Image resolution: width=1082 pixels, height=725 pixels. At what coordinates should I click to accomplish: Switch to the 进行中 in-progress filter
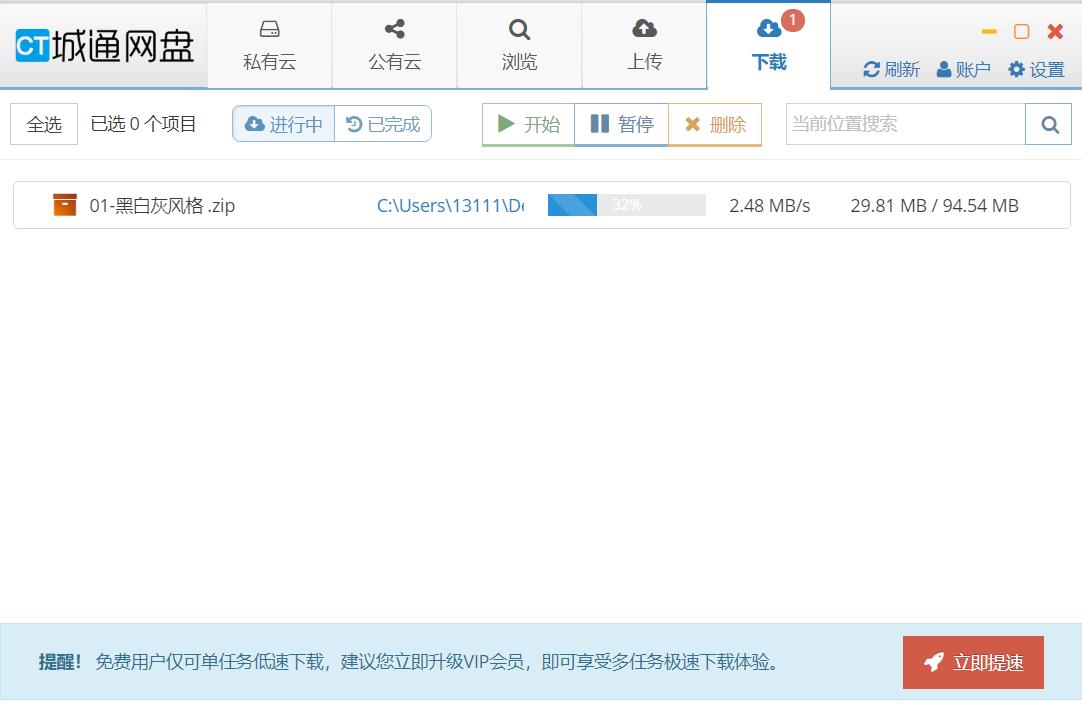(283, 123)
